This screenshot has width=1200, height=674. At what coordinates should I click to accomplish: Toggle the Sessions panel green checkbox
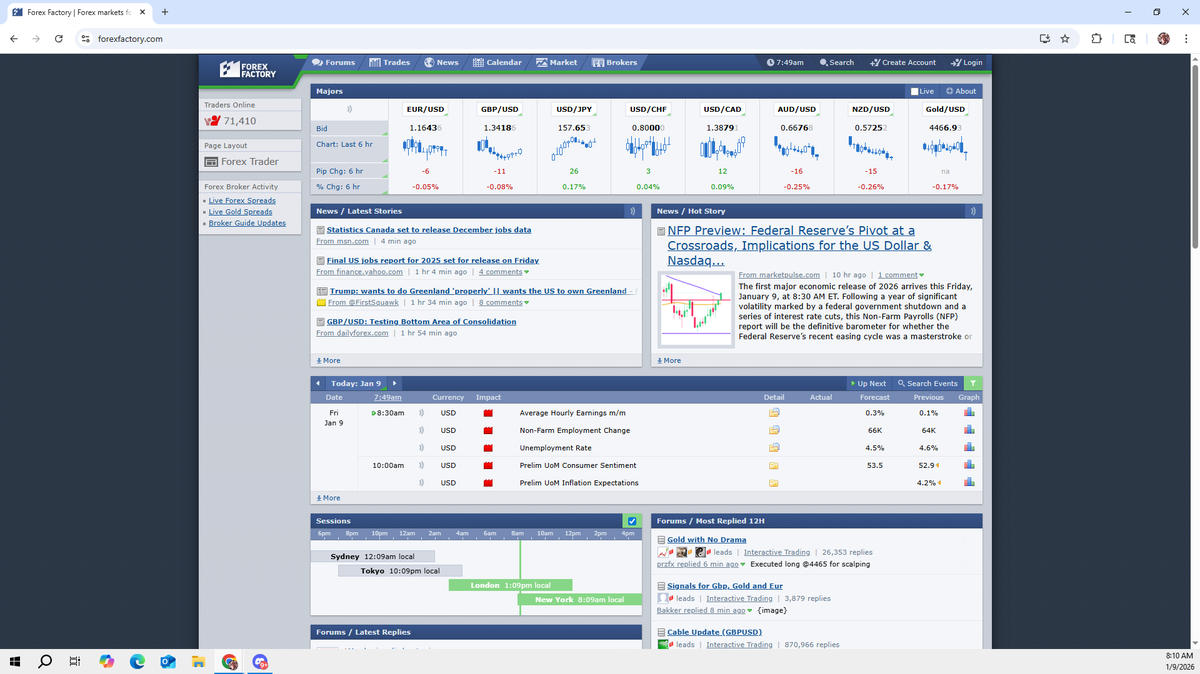[632, 521]
